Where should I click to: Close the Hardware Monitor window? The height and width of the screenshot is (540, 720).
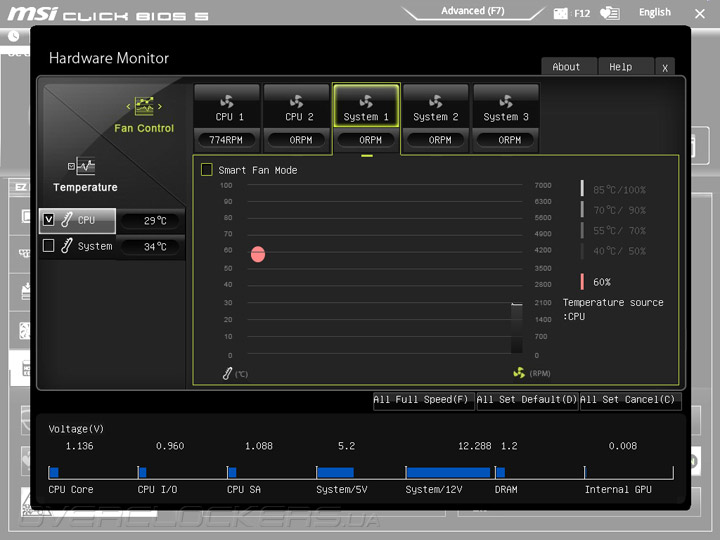pos(665,68)
